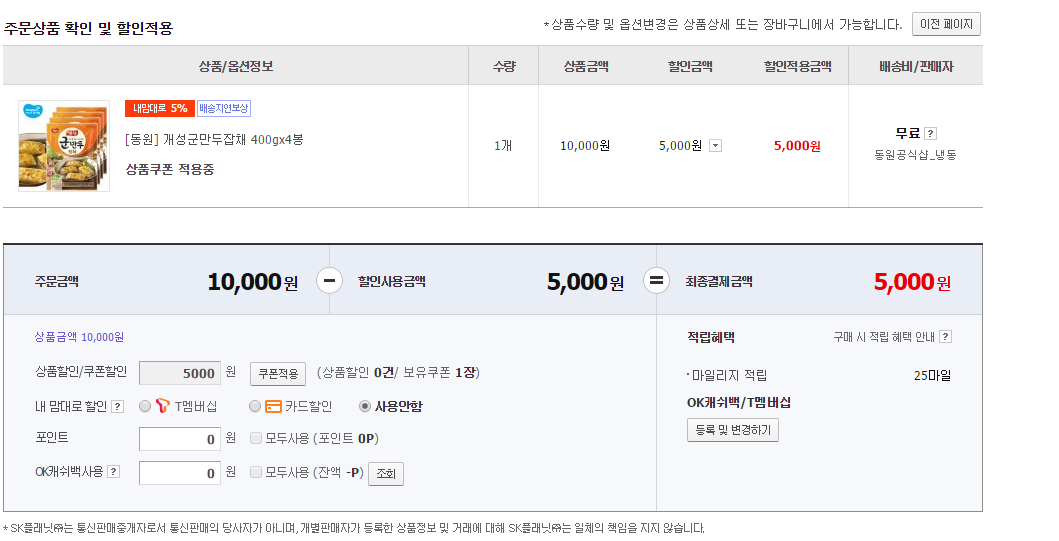Check 모두사용 for 포인트

point(256,438)
